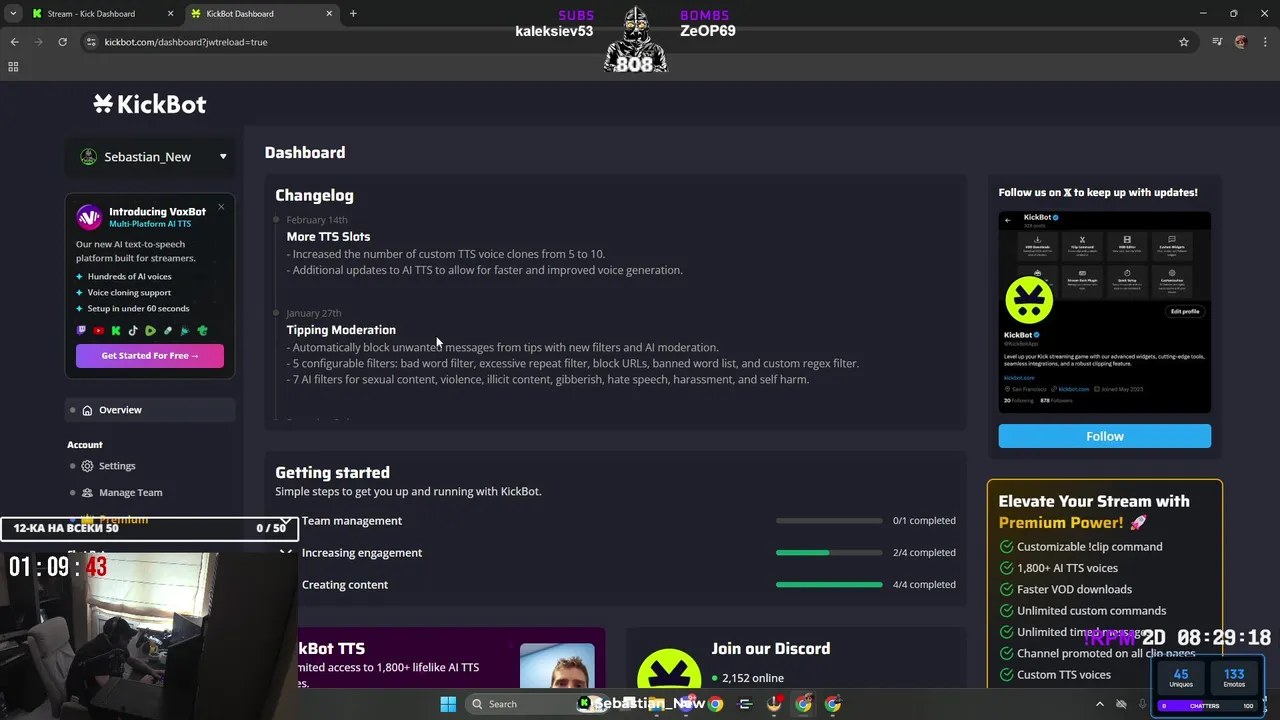Click the Tipping Moderation changelog heading
The width and height of the screenshot is (1280, 720).
(341, 330)
